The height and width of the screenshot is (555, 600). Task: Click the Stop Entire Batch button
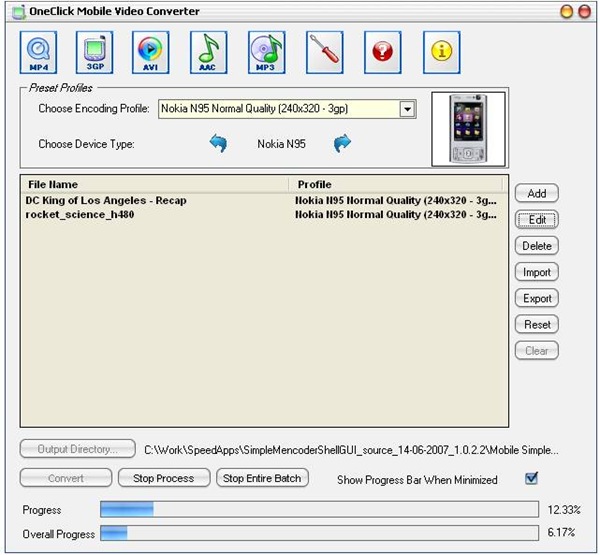tap(262, 478)
